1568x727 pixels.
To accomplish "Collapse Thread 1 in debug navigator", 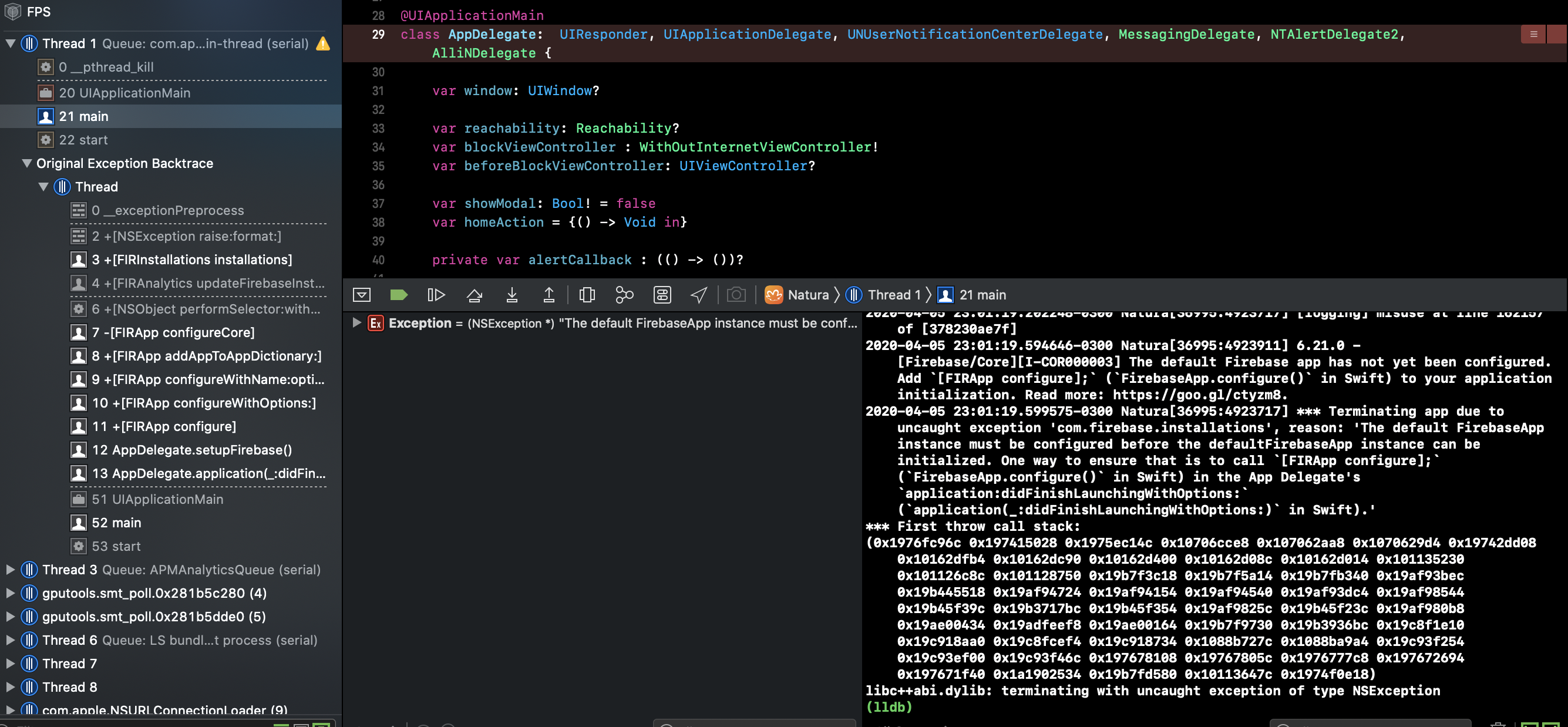I will click(11, 44).
